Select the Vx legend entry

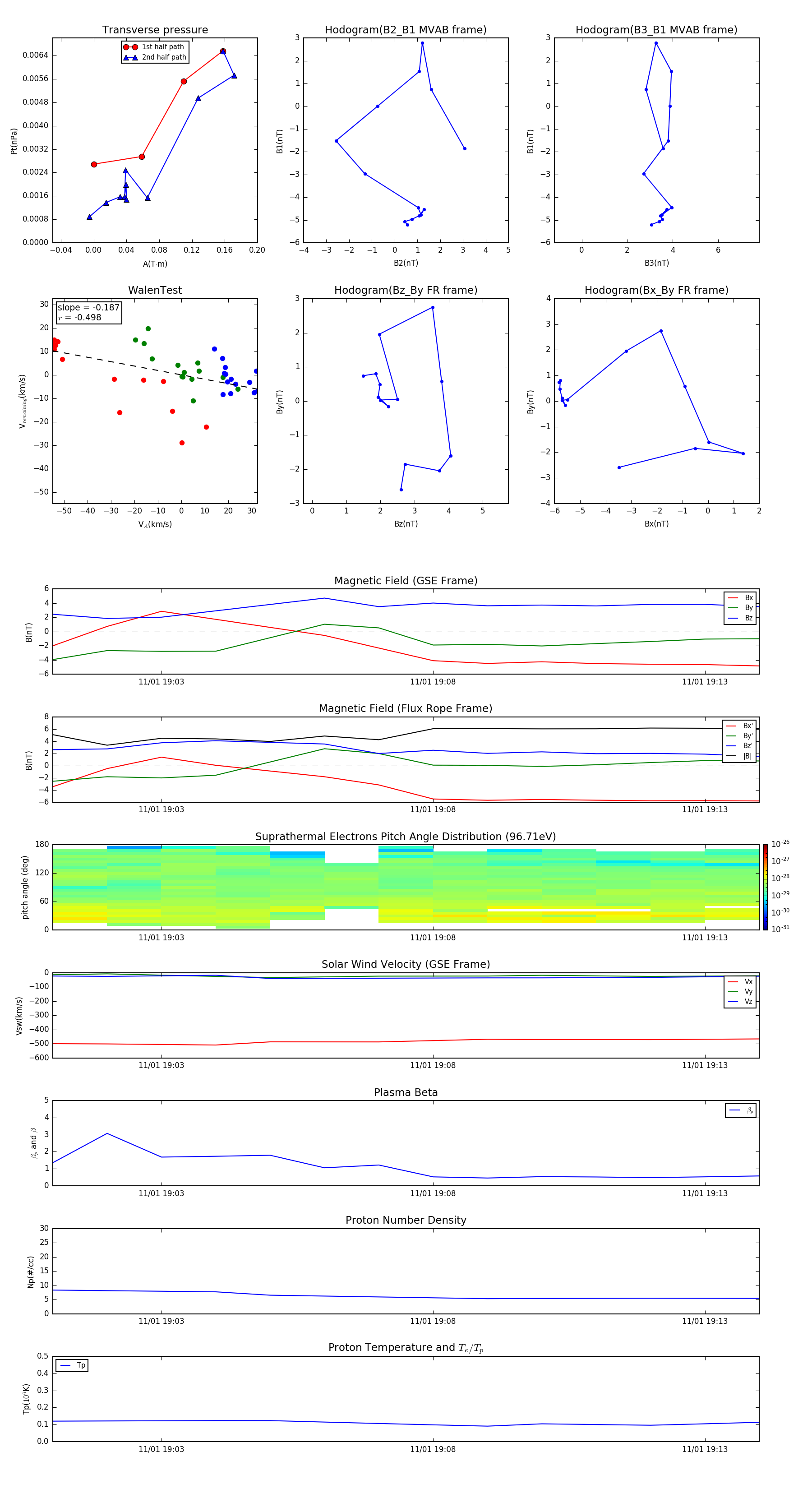click(x=740, y=981)
